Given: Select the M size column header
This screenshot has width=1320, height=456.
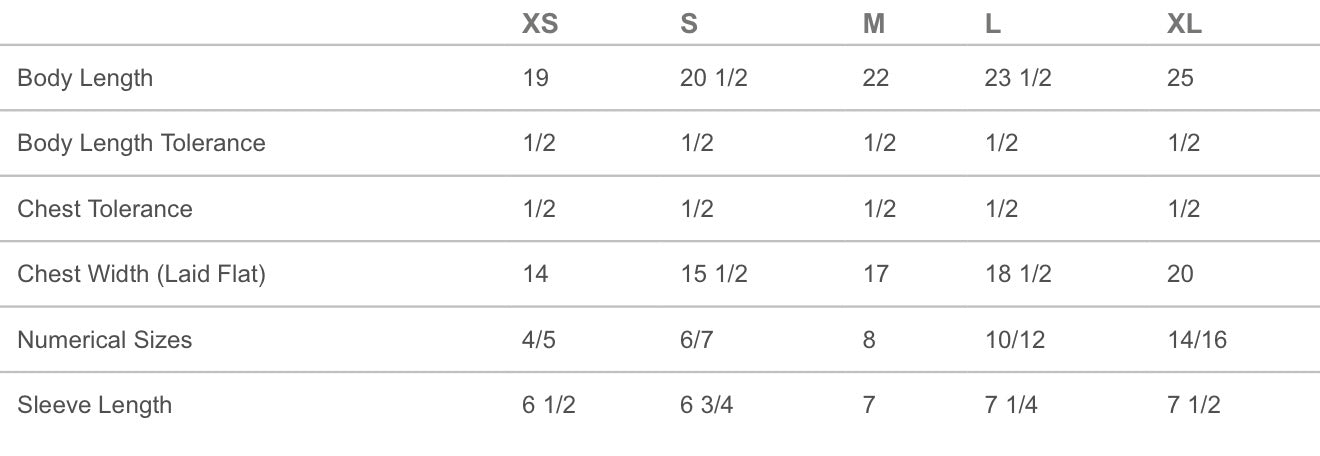Looking at the screenshot, I should click(x=874, y=24).
